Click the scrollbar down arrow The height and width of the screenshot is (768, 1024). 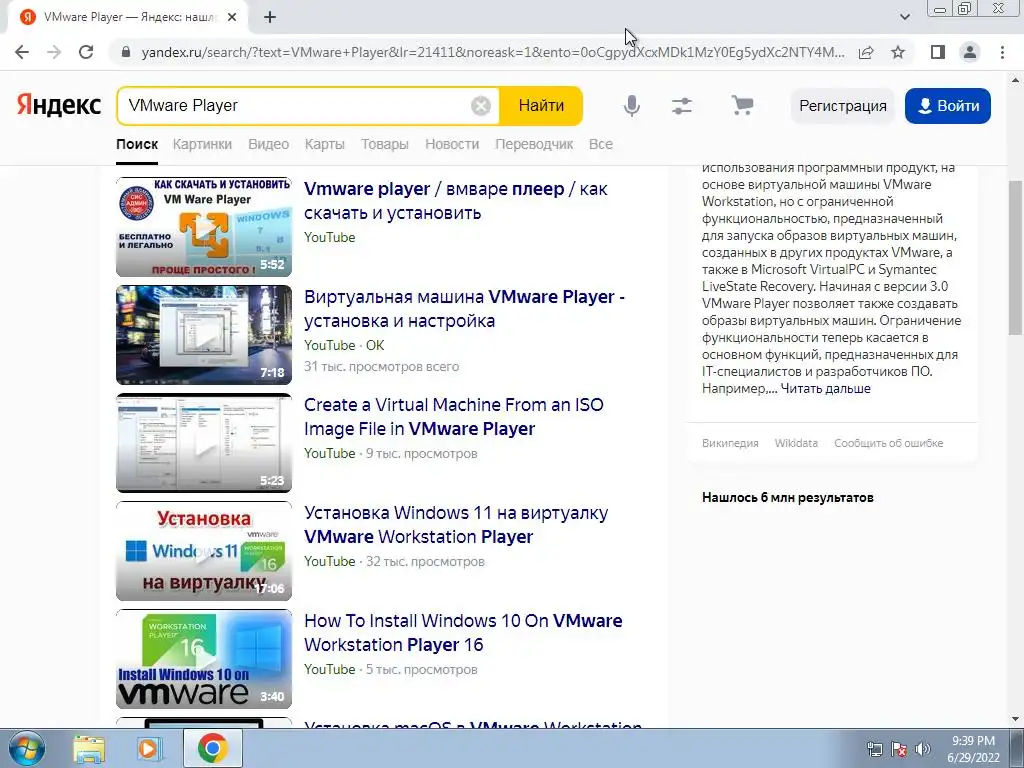point(1016,719)
